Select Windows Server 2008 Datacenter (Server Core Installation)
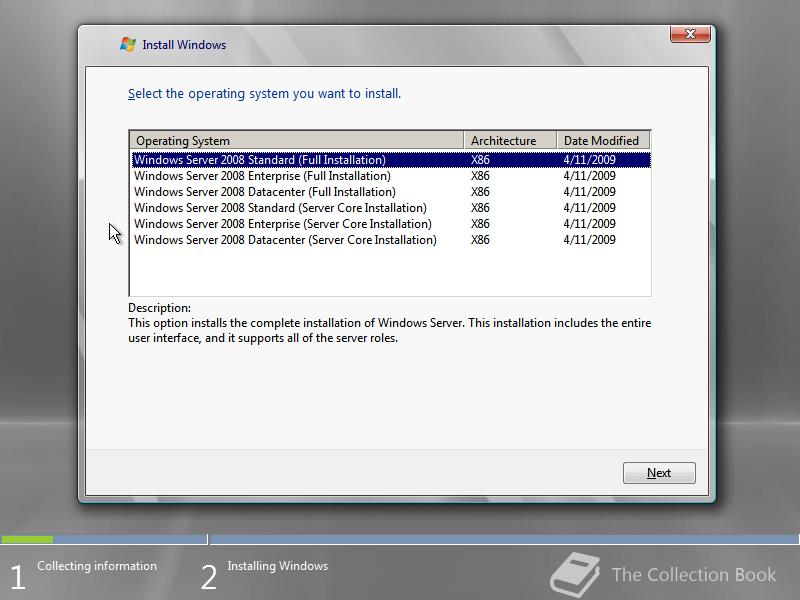The width and height of the screenshot is (800, 600). (x=391, y=240)
